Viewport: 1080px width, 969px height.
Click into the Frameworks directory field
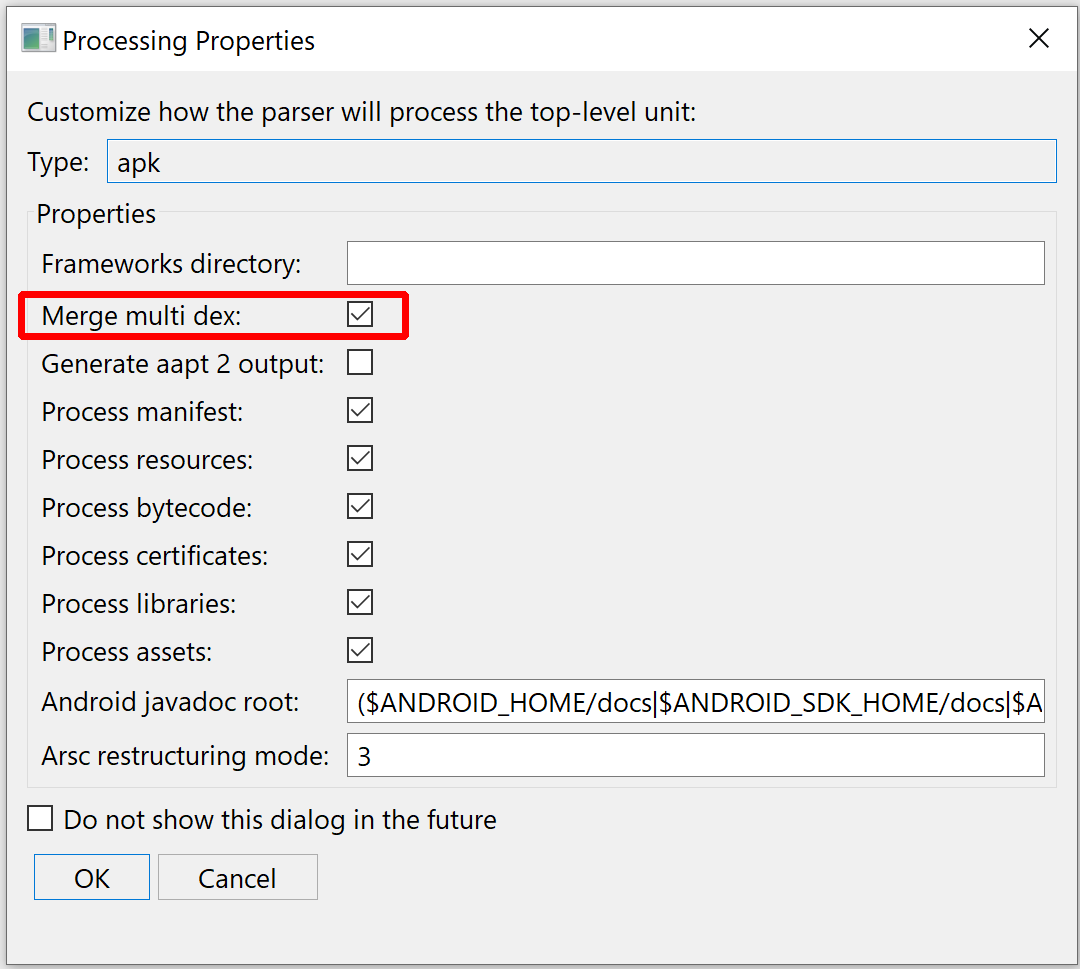[696, 263]
